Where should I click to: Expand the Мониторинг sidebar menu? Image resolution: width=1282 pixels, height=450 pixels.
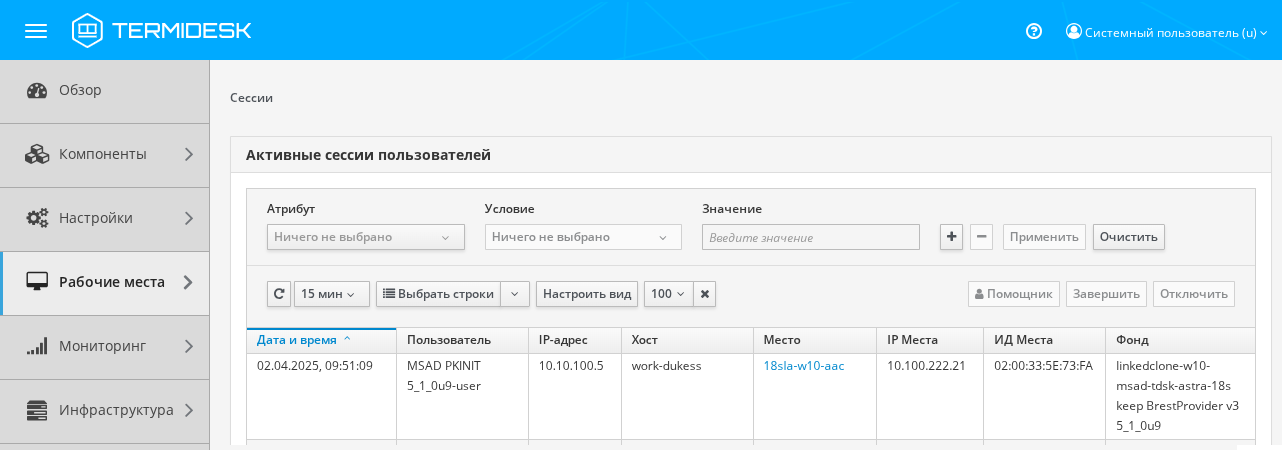[104, 346]
